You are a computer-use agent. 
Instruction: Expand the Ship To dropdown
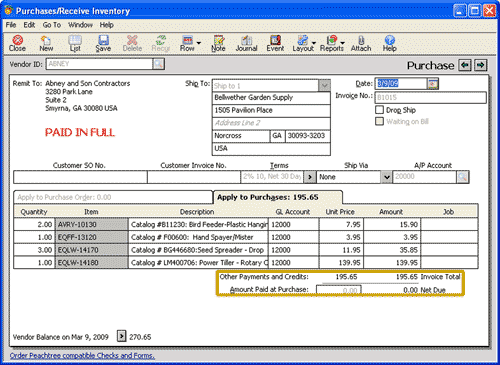click(324, 86)
